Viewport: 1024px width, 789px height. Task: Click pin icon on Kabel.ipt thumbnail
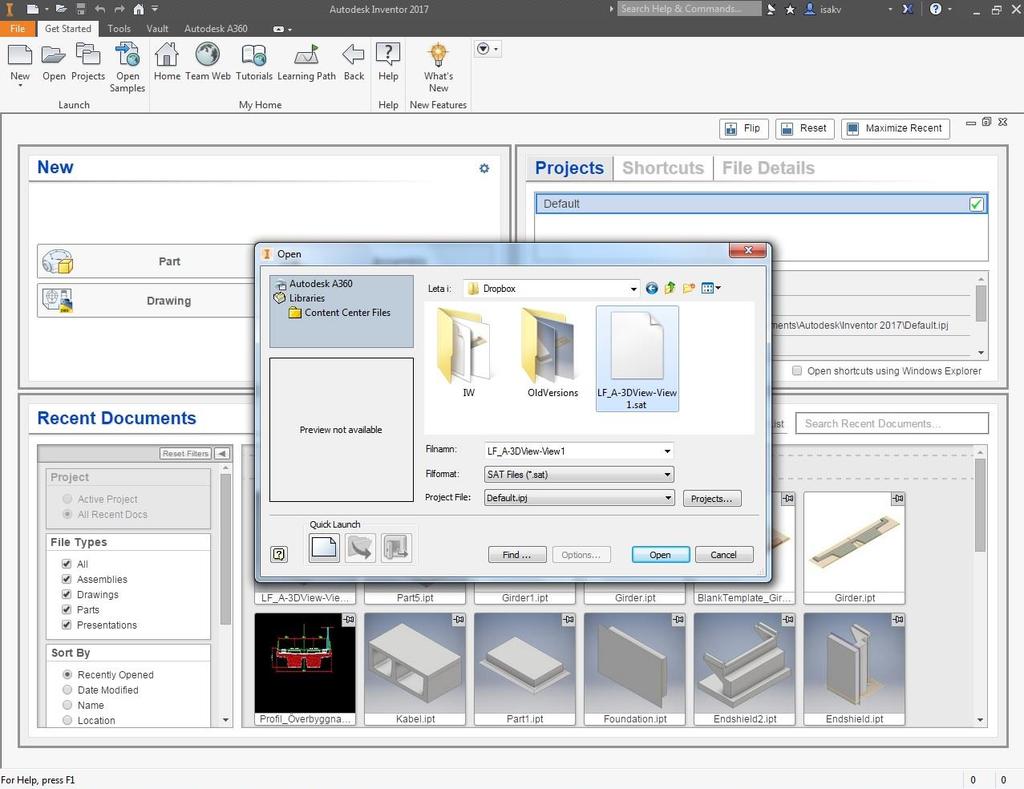click(x=459, y=619)
